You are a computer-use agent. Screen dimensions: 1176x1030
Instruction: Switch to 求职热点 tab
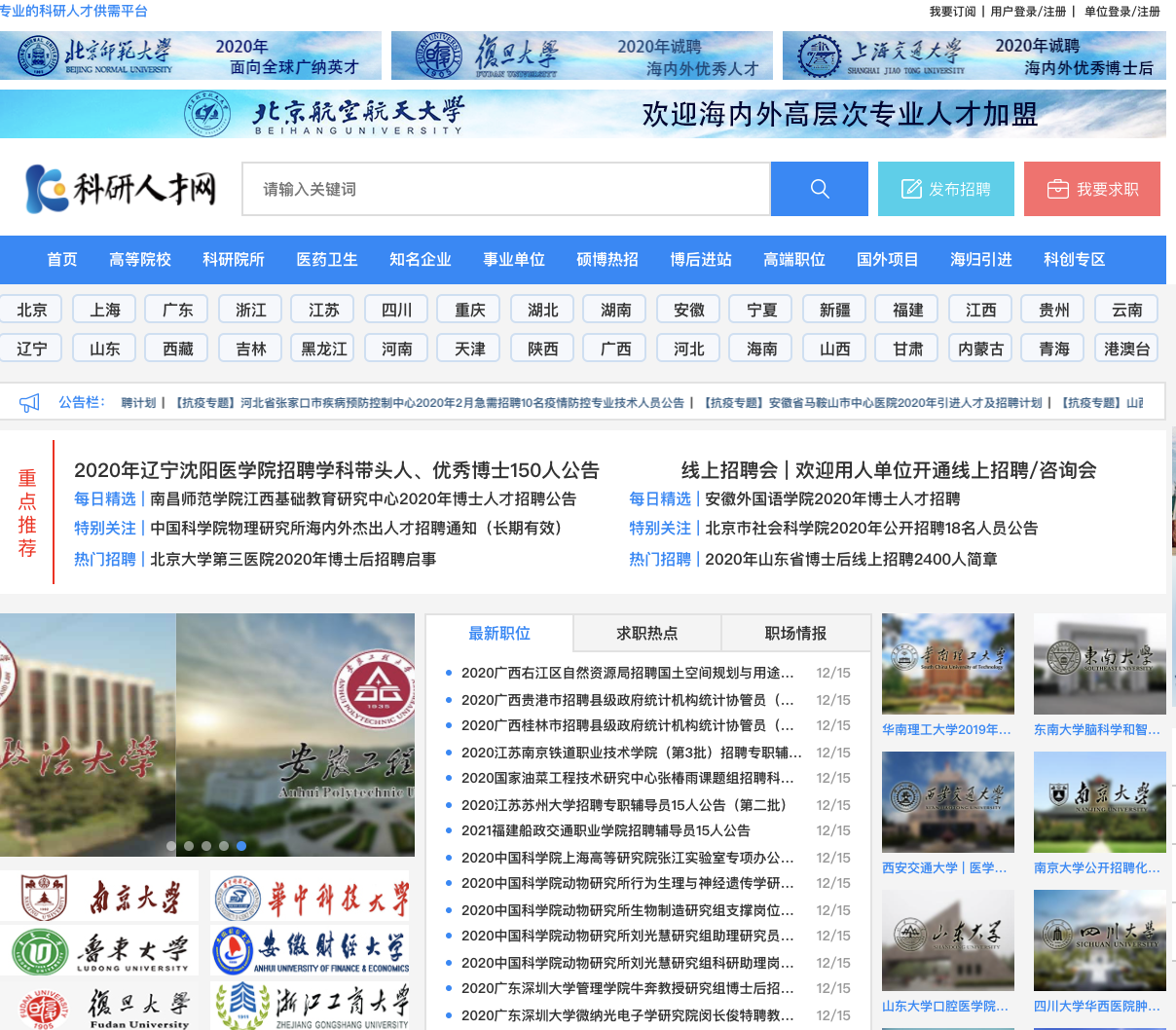647,633
